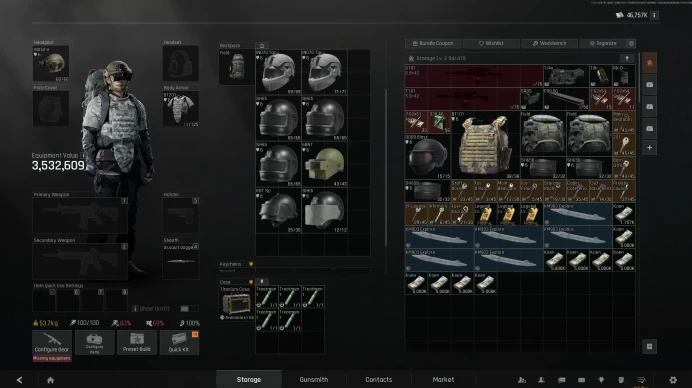
Task: Click the backpack grid scrollbar
Action: point(386,168)
